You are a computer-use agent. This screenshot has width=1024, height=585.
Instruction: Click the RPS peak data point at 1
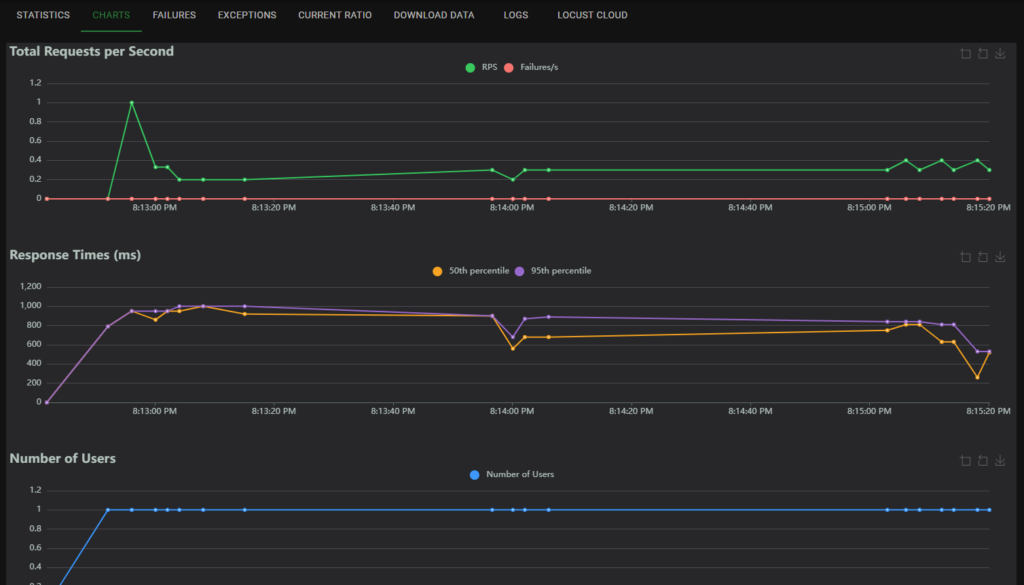pyautogui.click(x=131, y=102)
